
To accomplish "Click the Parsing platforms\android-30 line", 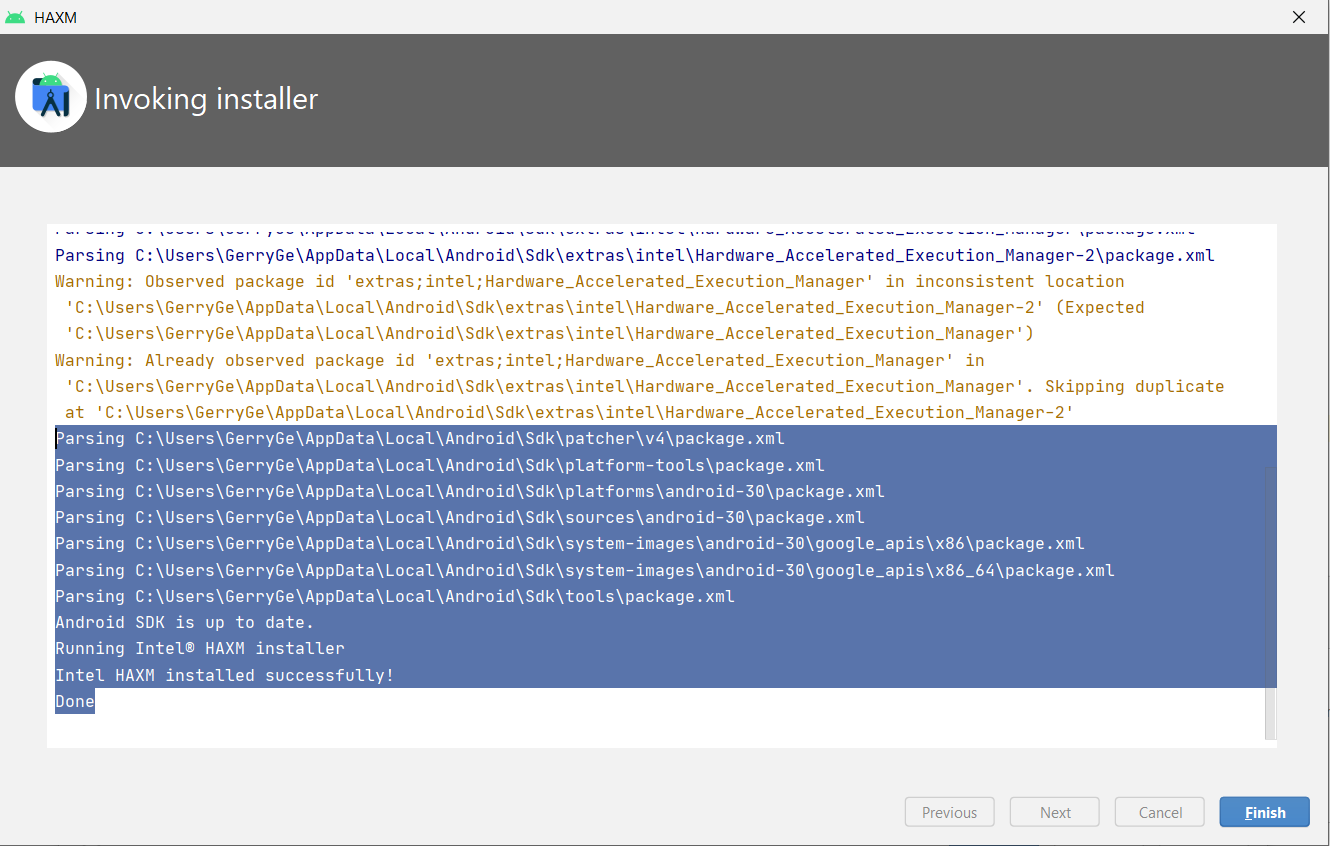I will [x=470, y=491].
